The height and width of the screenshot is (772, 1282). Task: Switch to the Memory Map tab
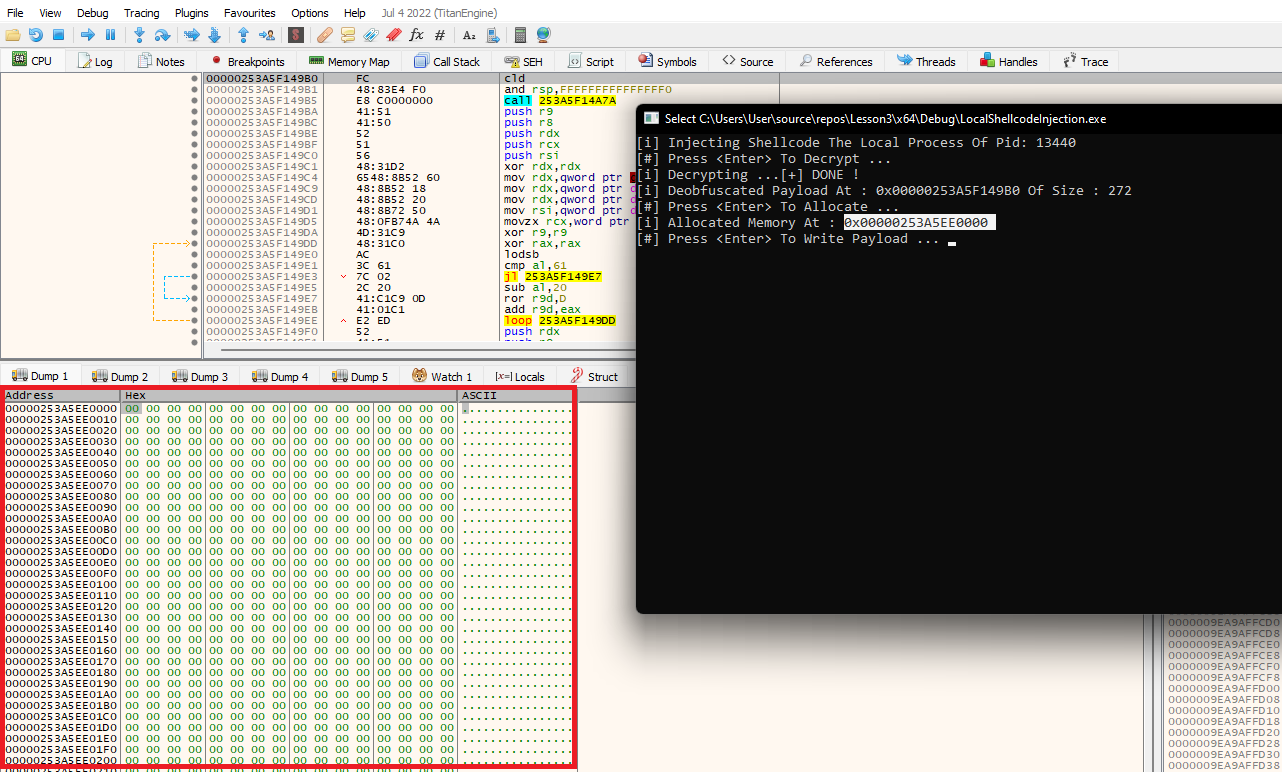pos(349,61)
